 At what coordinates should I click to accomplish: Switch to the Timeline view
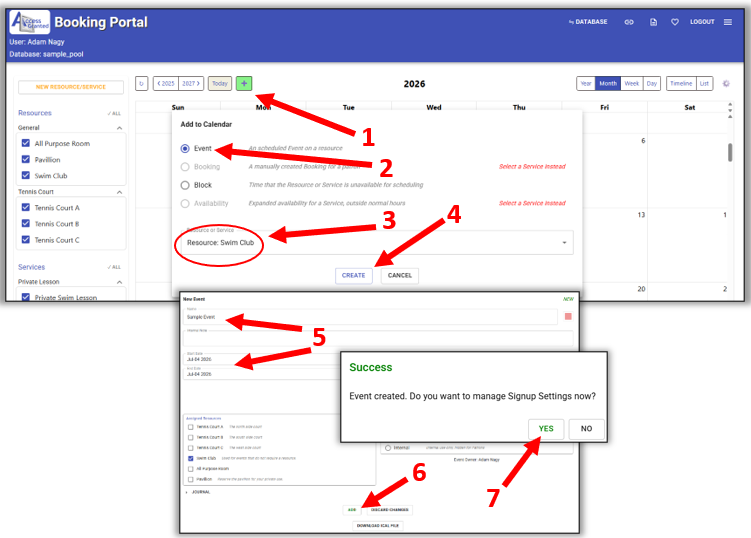pyautogui.click(x=680, y=84)
